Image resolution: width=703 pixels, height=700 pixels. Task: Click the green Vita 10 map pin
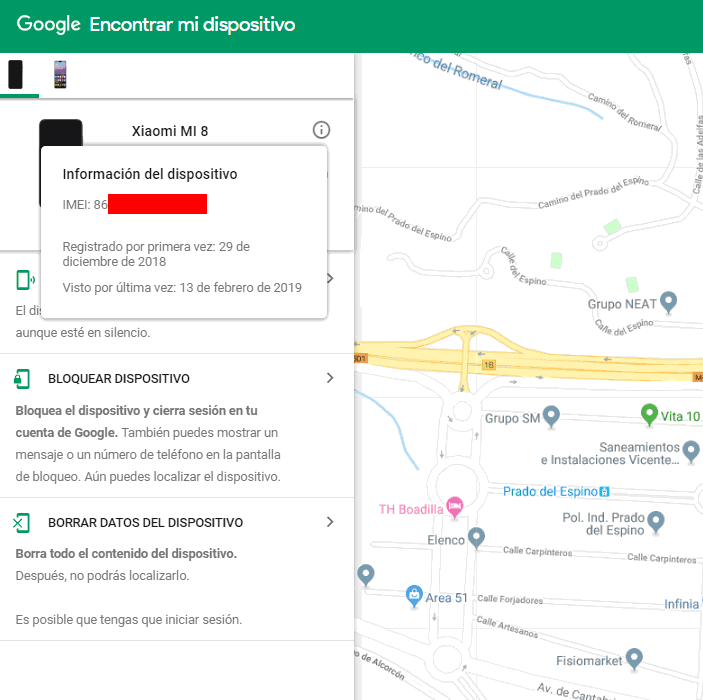[649, 414]
